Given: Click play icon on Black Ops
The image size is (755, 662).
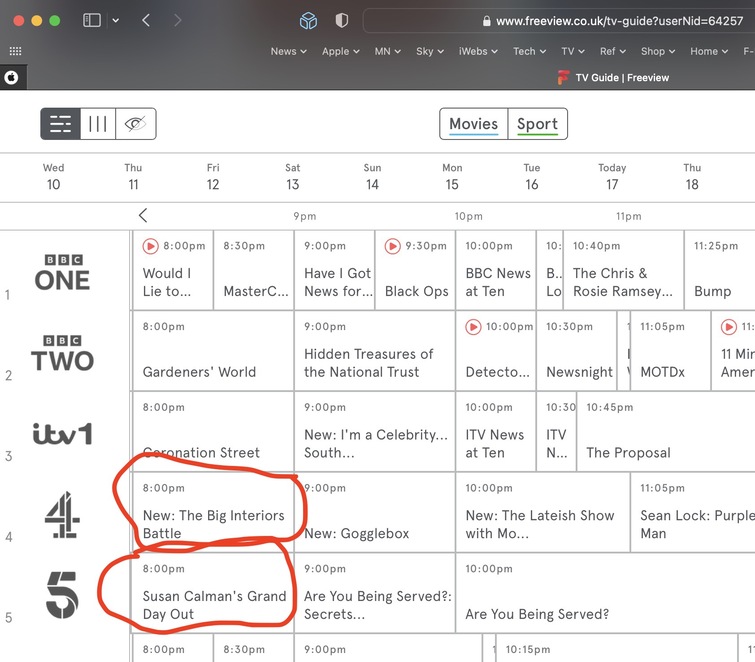Looking at the screenshot, I should click(392, 246).
